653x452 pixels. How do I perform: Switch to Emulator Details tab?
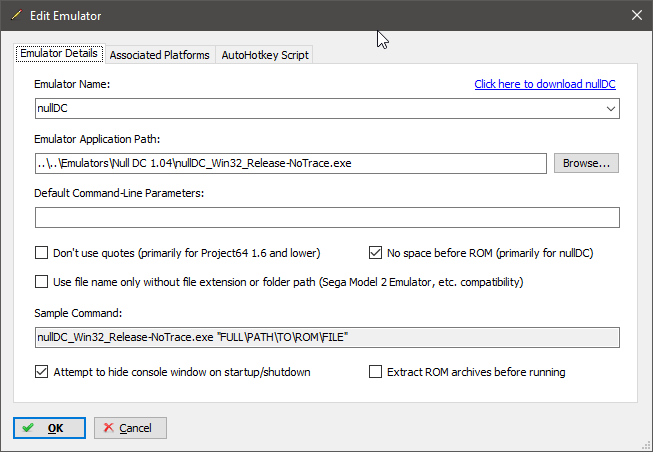(x=59, y=54)
